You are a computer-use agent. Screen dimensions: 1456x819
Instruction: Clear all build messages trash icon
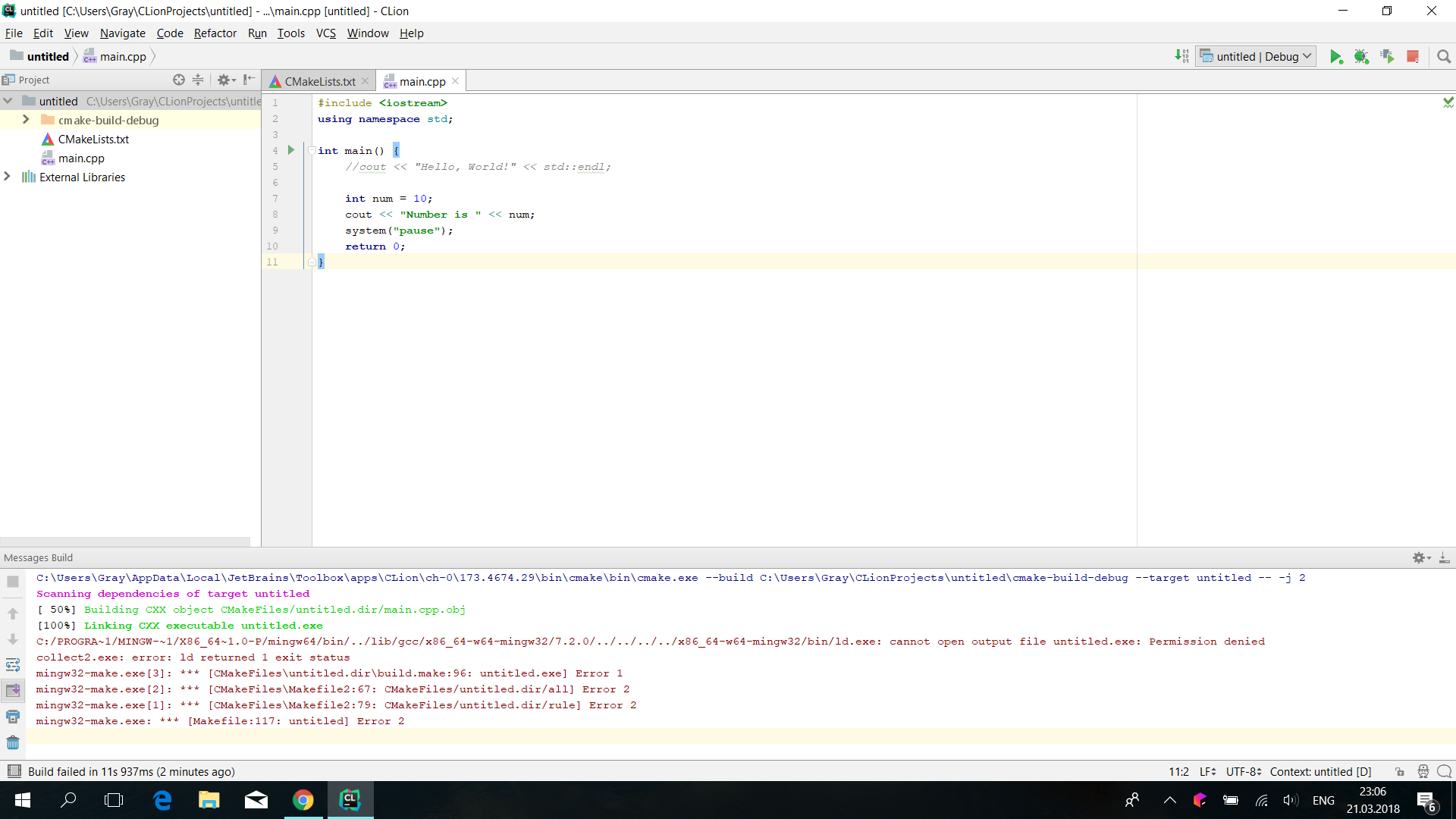(13, 742)
